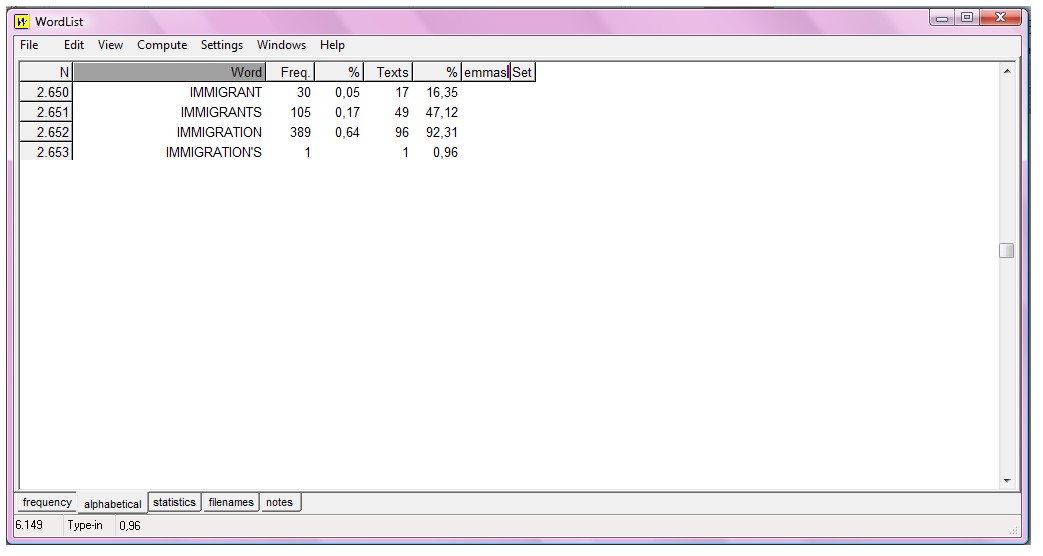Switch to the statistics tab
This screenshot has width=1043, height=556.
click(174, 502)
